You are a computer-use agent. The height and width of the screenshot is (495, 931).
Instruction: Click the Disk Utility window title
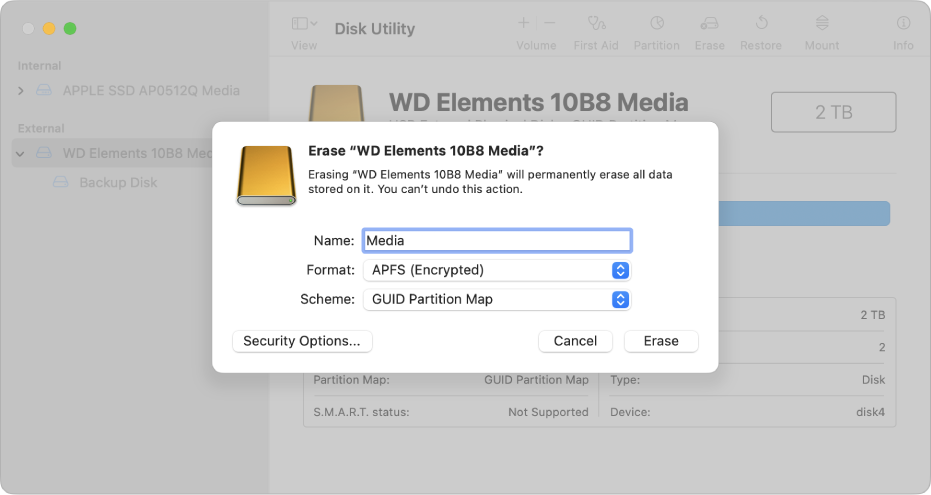point(375,28)
